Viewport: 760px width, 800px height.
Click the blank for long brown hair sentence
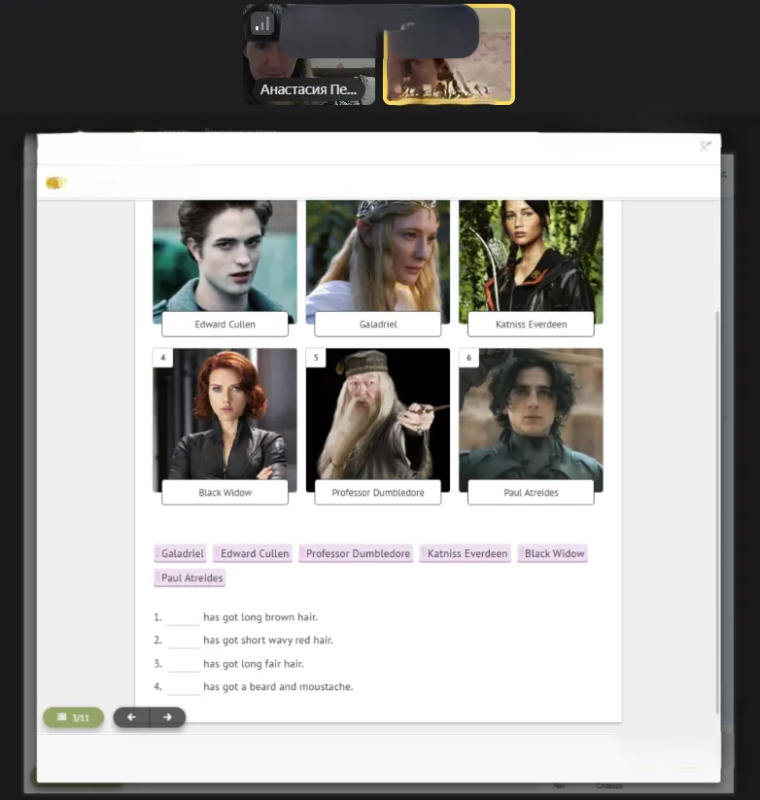point(183,617)
